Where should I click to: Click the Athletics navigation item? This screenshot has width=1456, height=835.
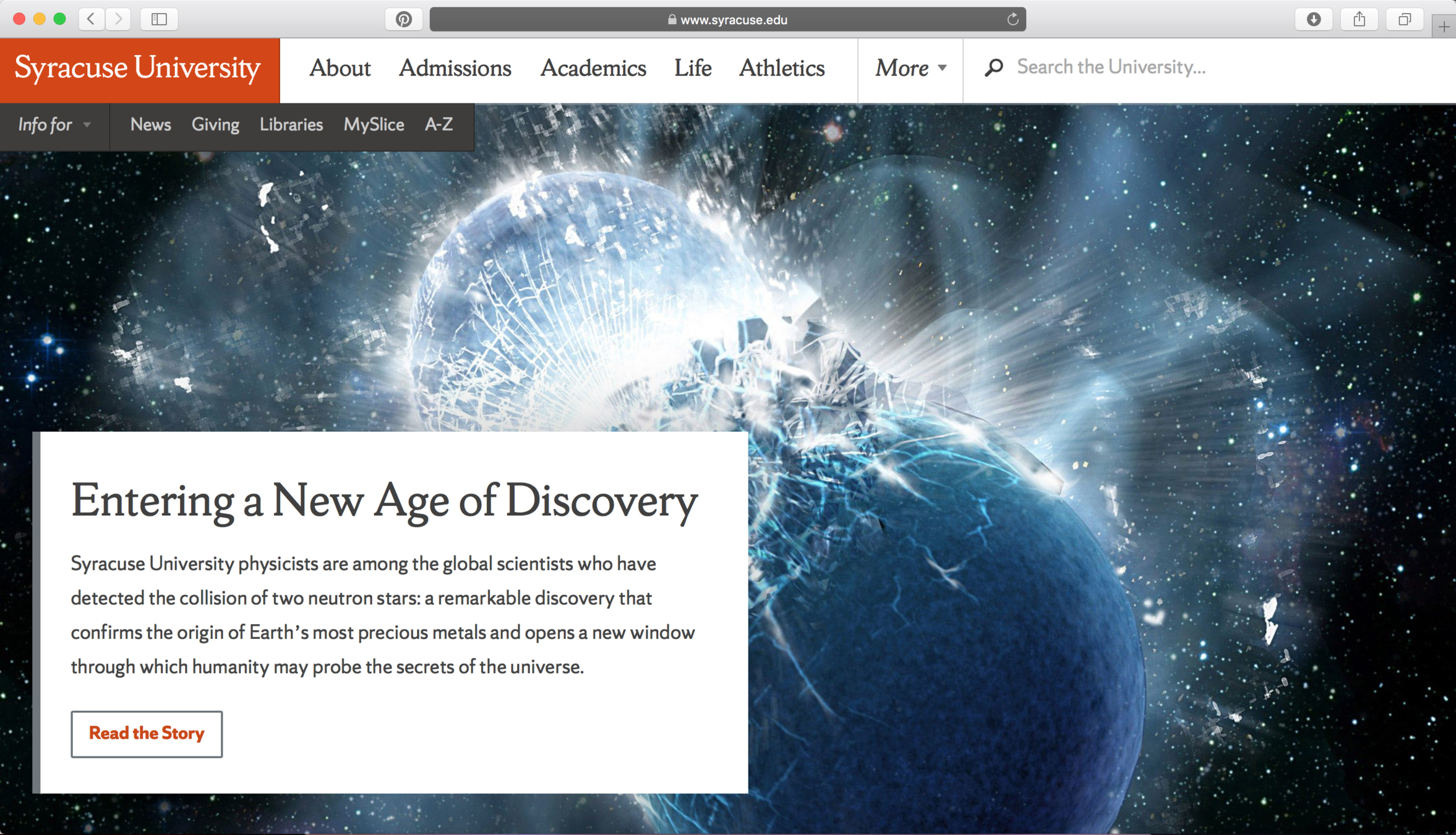point(781,67)
